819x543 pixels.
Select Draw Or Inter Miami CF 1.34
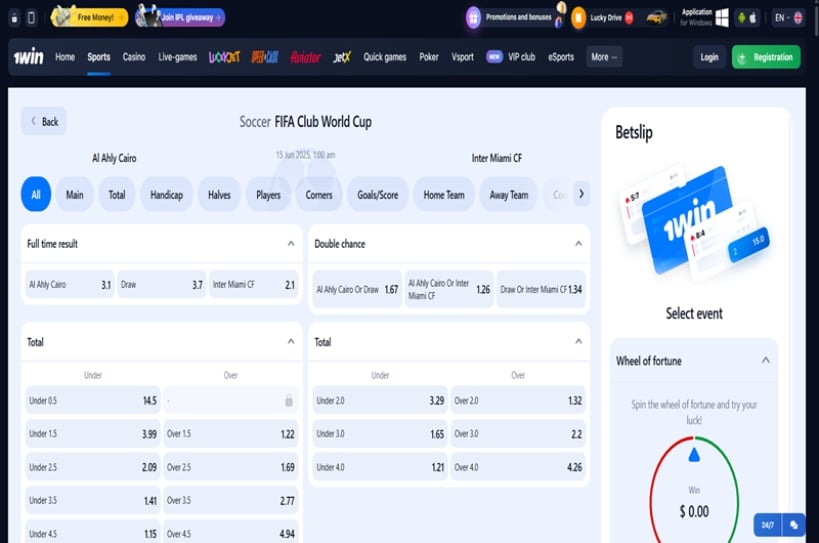(541, 289)
